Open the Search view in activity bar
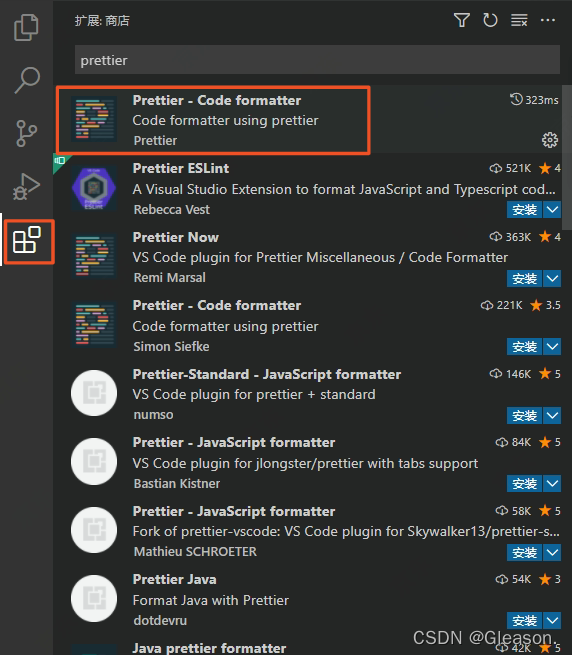Image resolution: width=572 pixels, height=655 pixels. point(27,80)
